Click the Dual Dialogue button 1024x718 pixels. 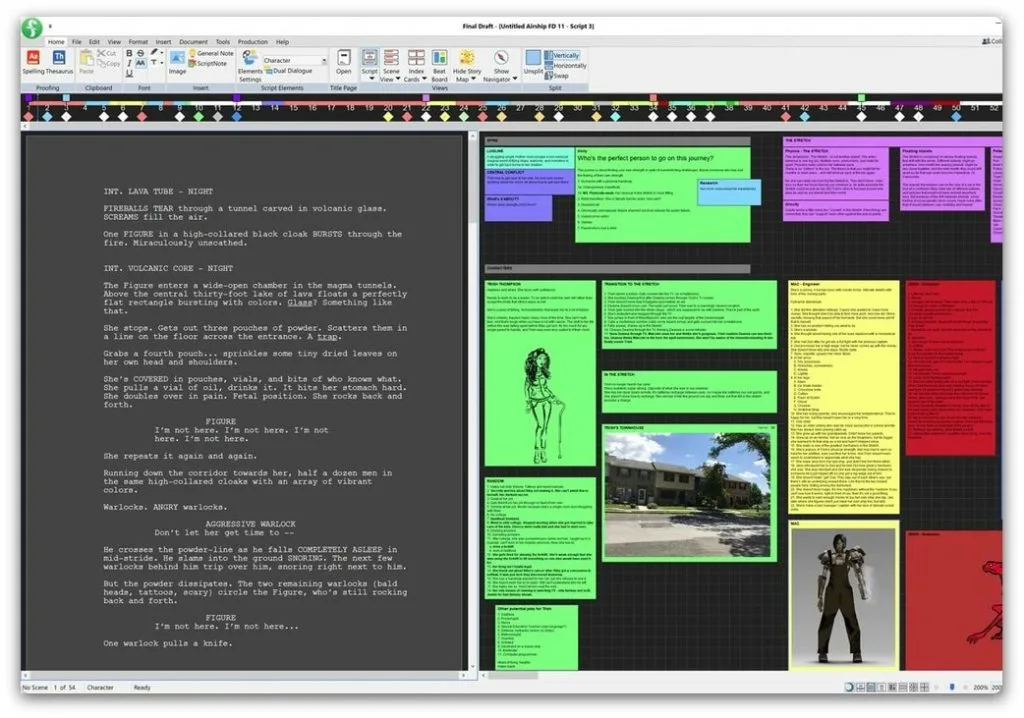pyautogui.click(x=288, y=71)
